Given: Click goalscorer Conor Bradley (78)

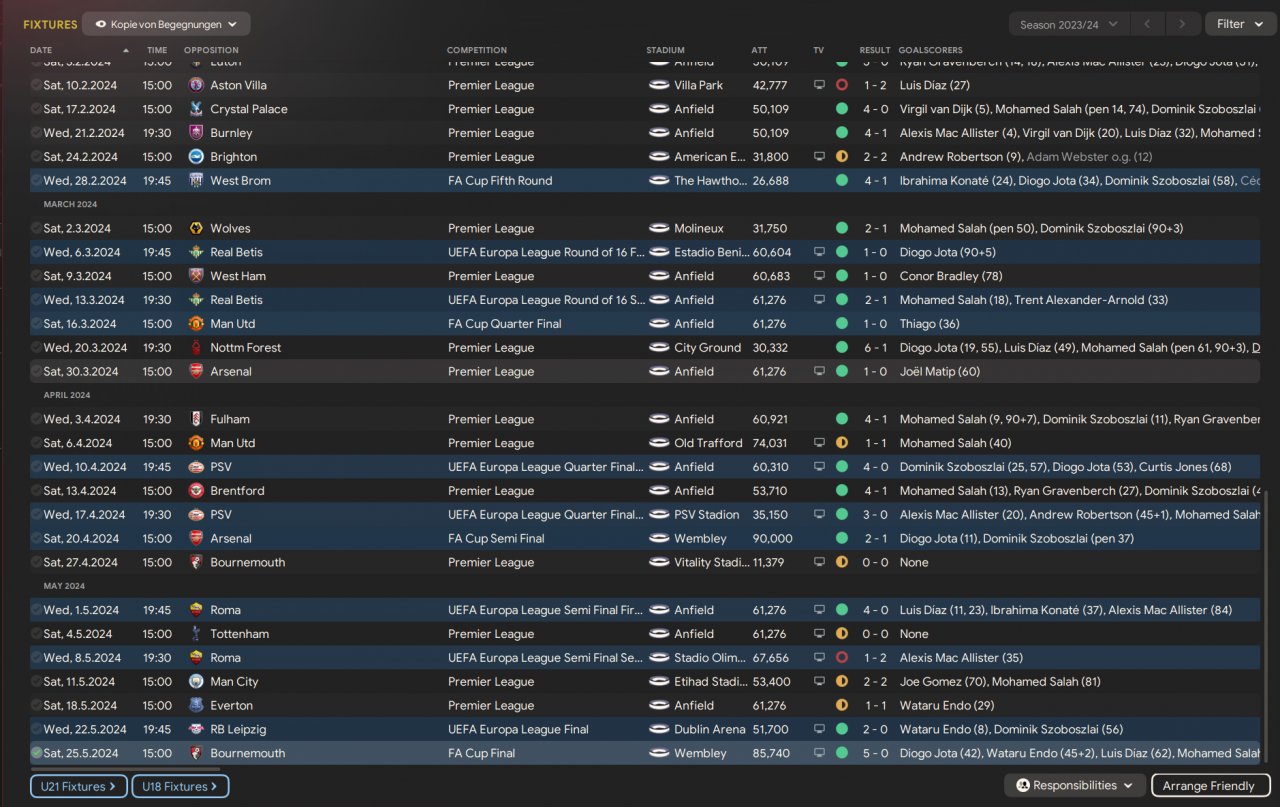Looking at the screenshot, I should pos(951,276).
